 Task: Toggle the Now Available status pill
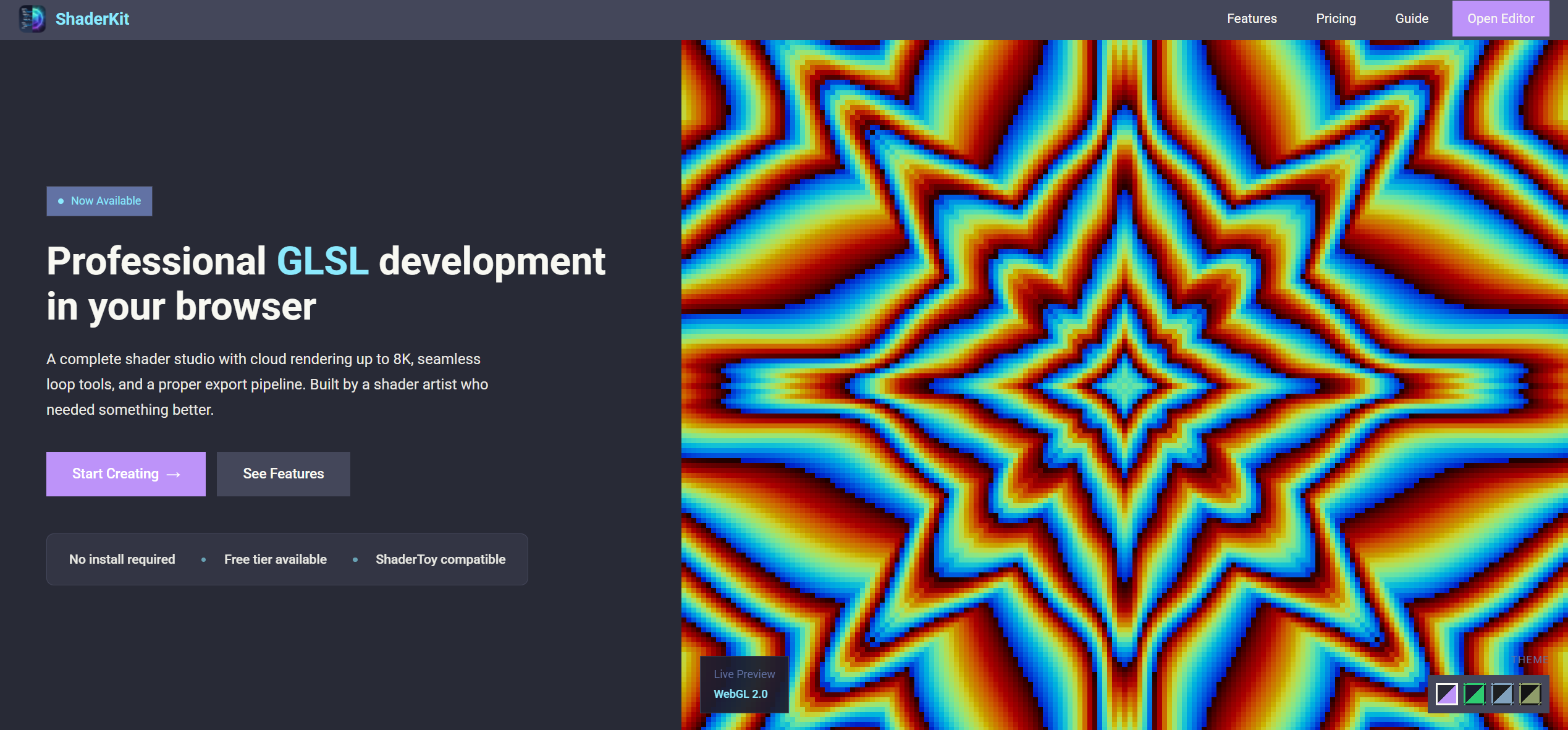pos(99,201)
